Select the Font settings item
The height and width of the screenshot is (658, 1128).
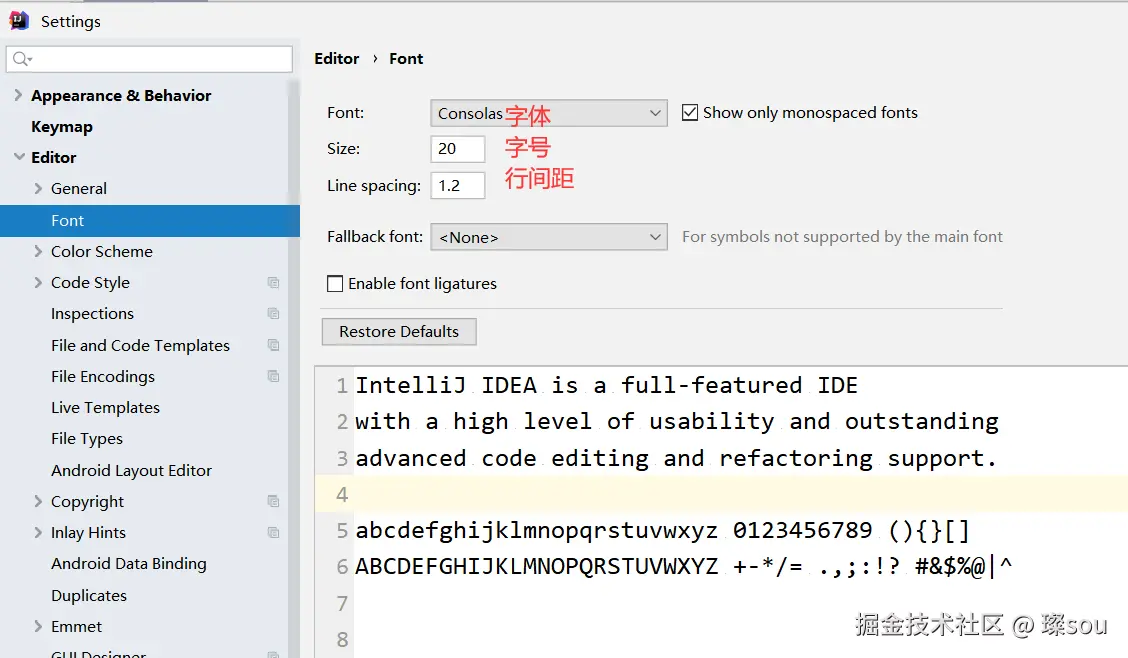pos(150,221)
